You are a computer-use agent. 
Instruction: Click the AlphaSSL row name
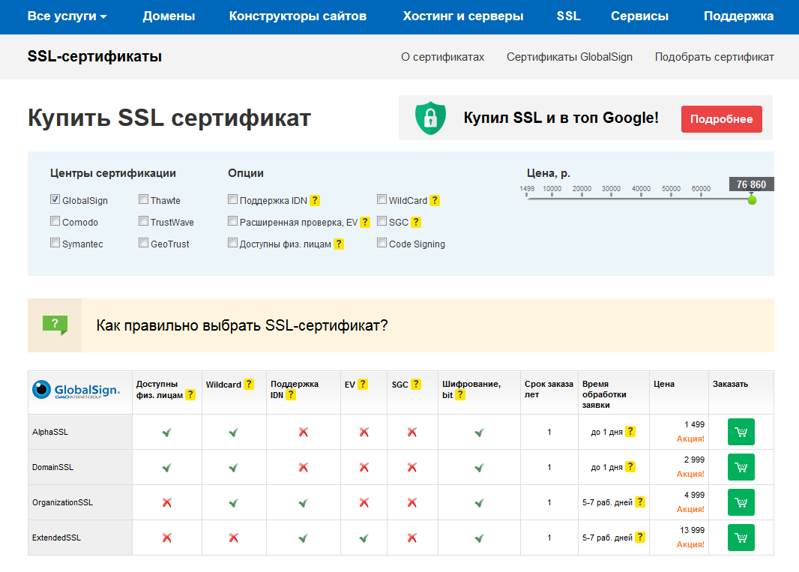[50, 432]
